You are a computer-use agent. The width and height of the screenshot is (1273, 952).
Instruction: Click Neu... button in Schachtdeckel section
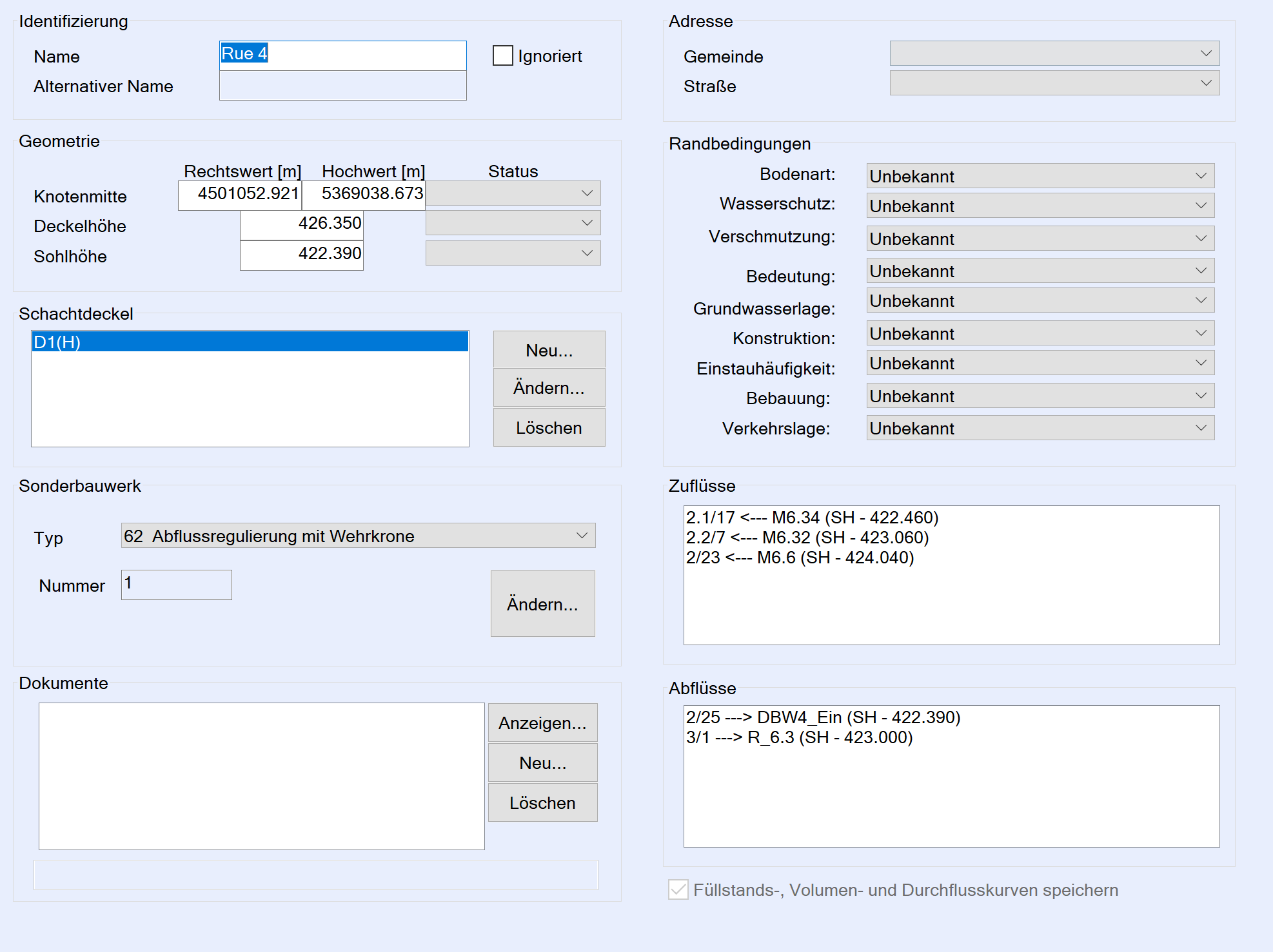point(549,350)
